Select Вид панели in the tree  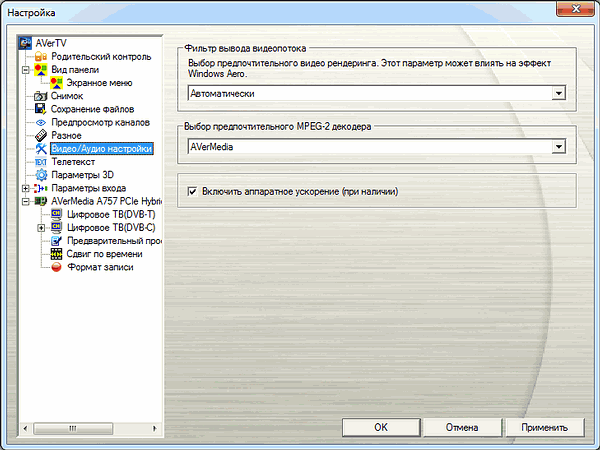pyautogui.click(x=75, y=70)
